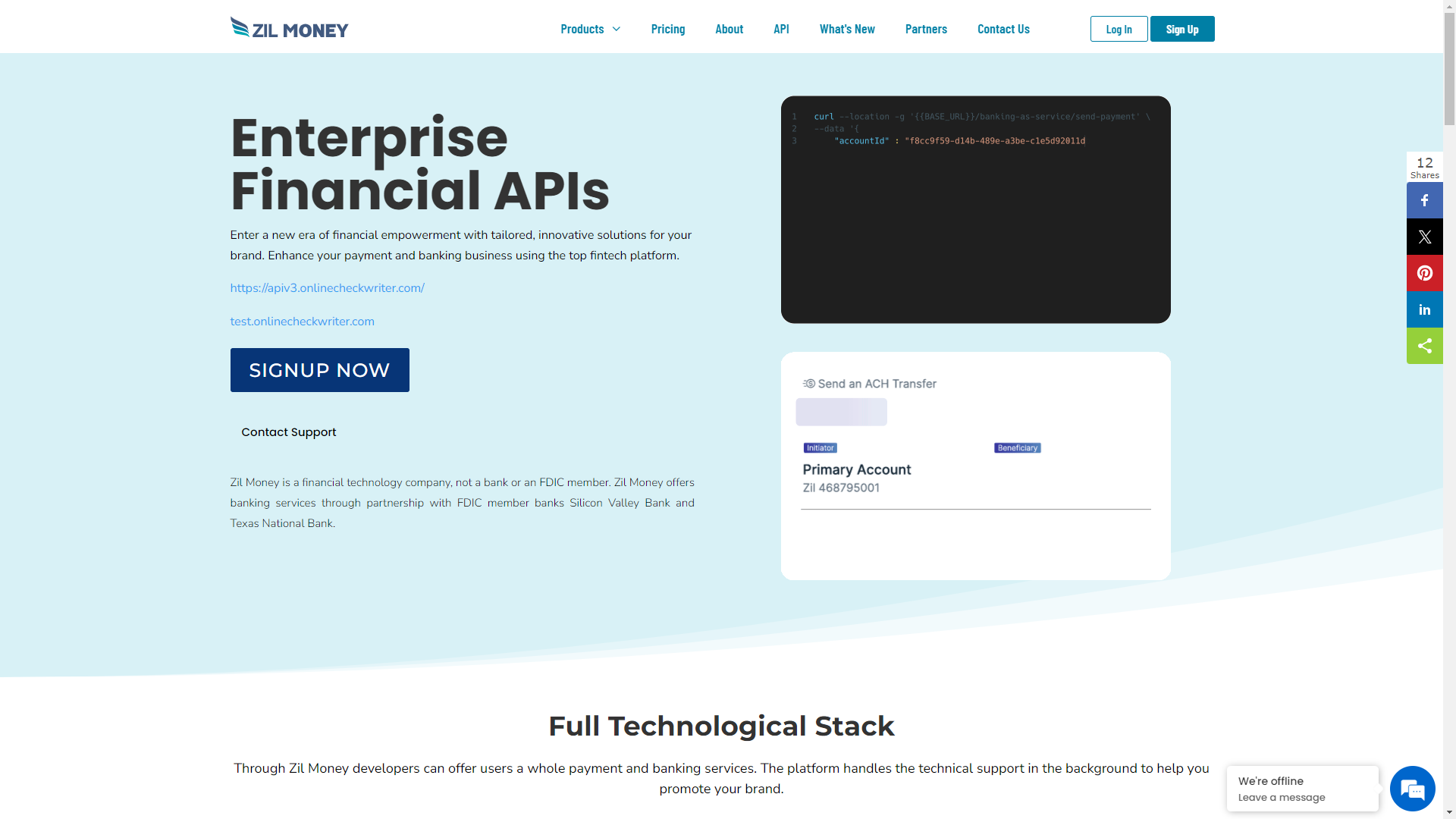Click the ACH Transfer icon
Screen dimensions: 1456x819
[809, 384]
